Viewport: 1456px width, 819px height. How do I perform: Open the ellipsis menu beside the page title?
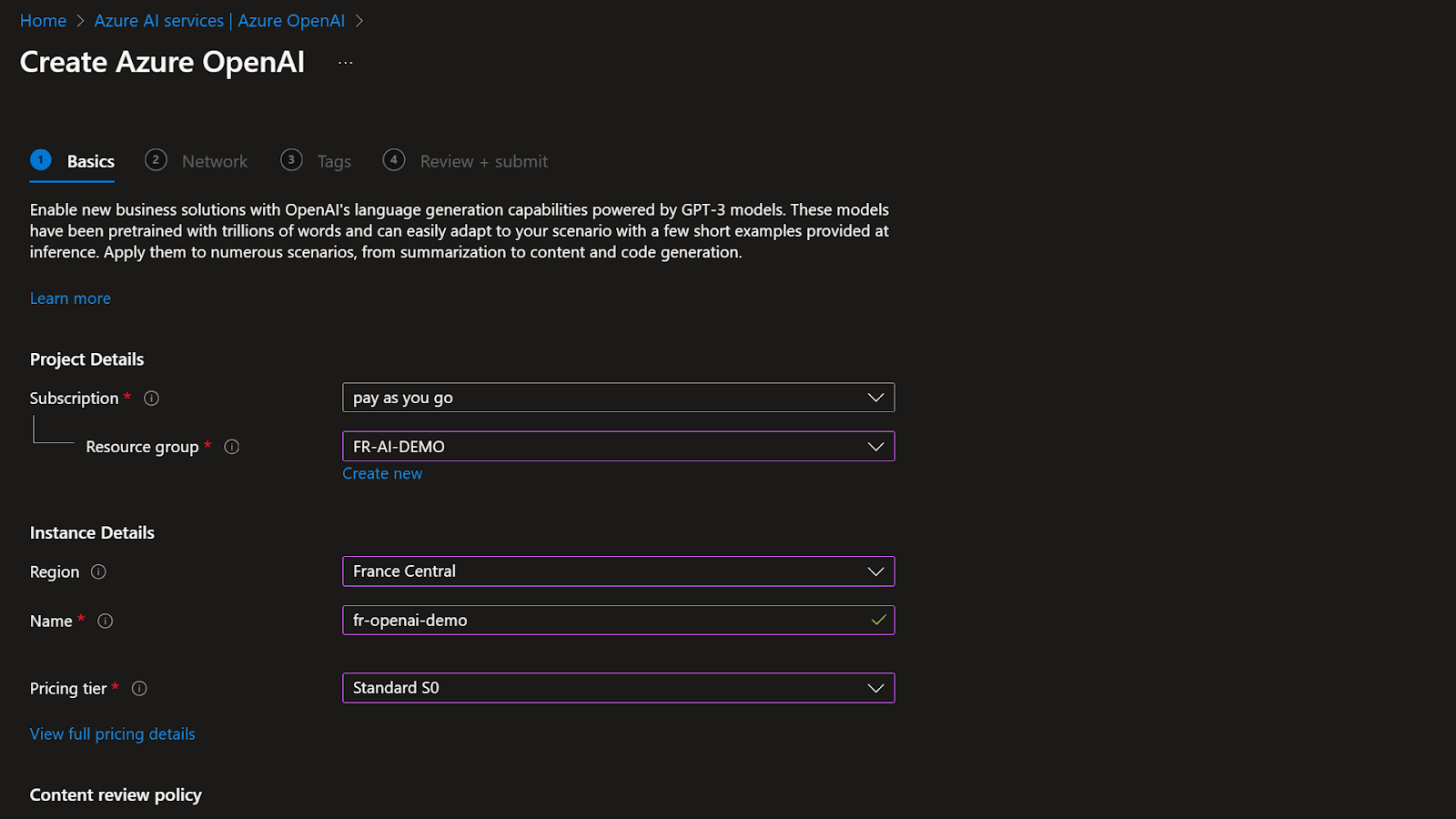coord(345,63)
